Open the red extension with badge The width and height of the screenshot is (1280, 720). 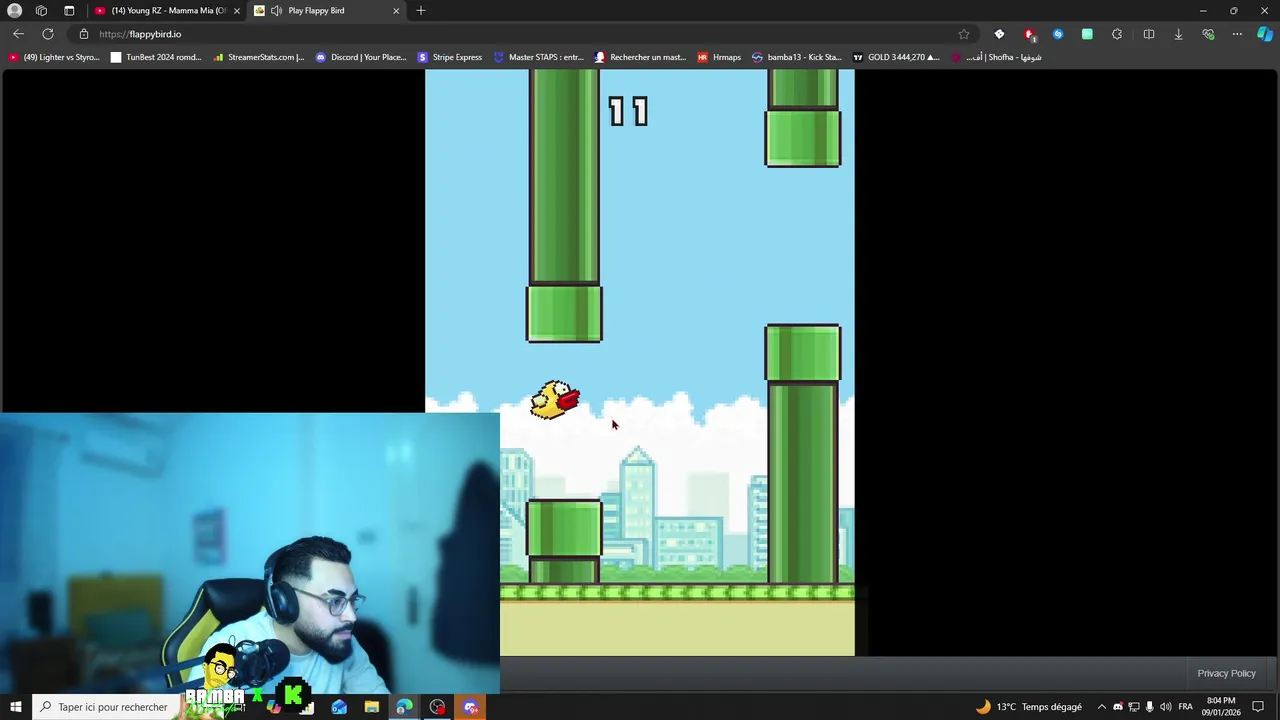(x=1029, y=34)
